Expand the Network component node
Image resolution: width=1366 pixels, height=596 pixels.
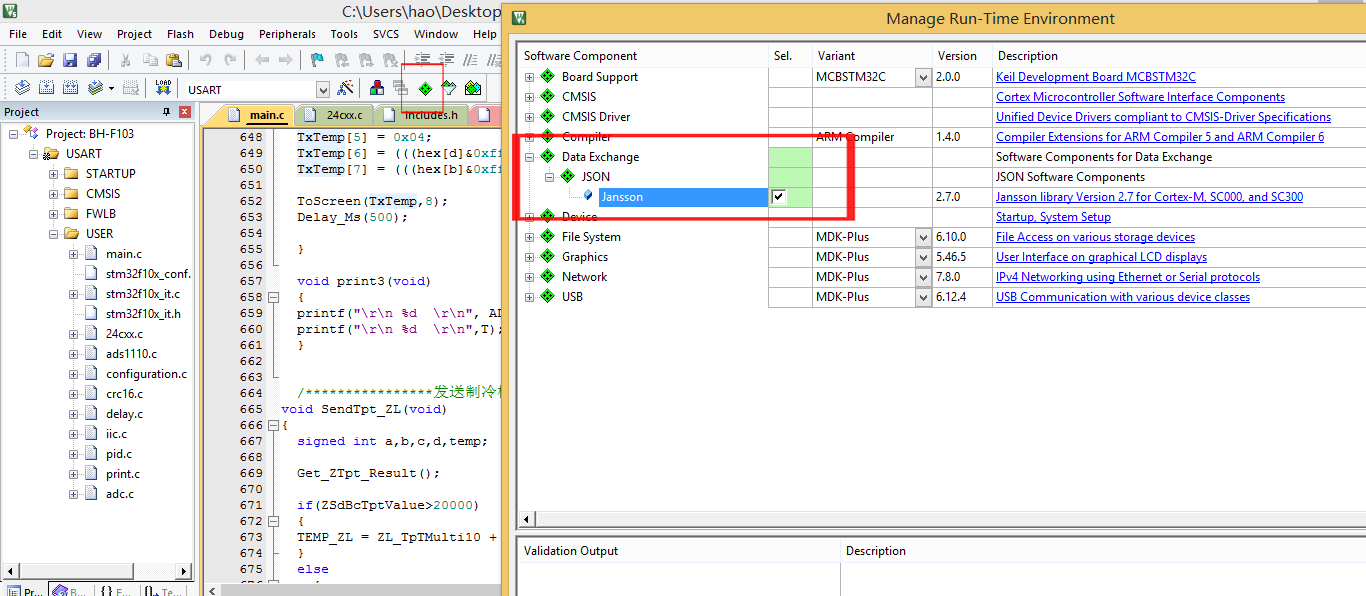click(x=529, y=277)
